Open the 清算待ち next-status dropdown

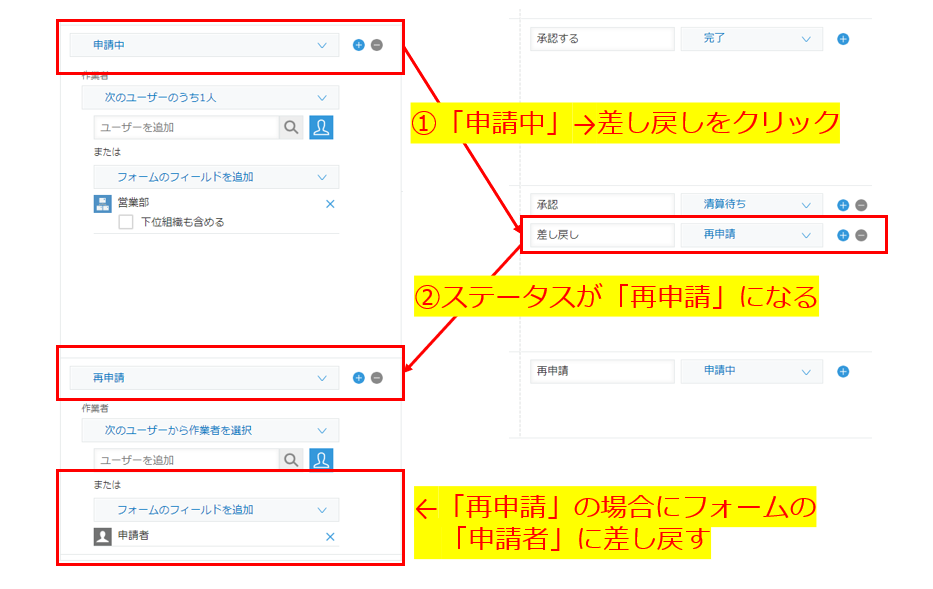[751, 204]
